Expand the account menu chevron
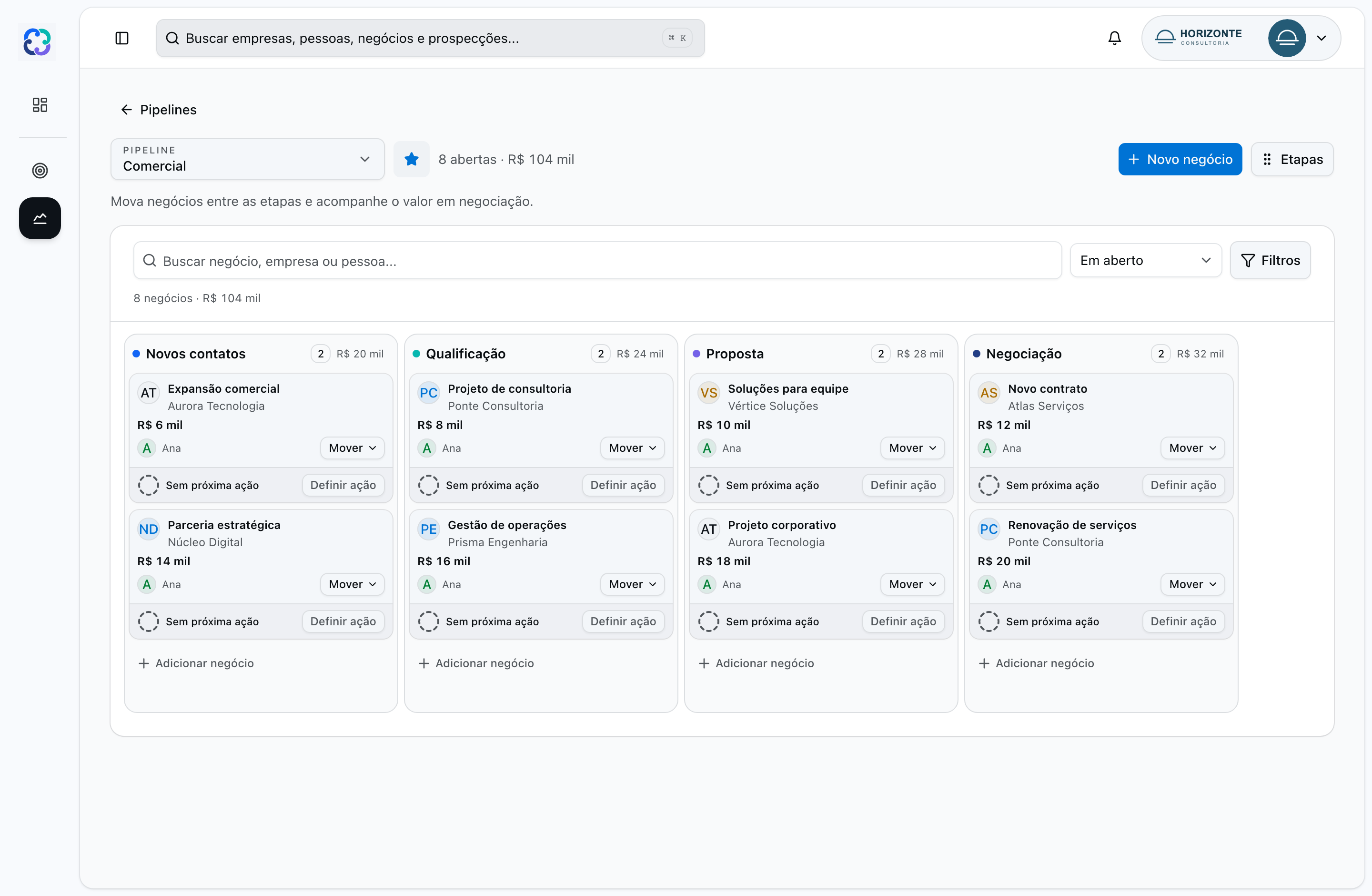1372x896 pixels. [x=1322, y=38]
